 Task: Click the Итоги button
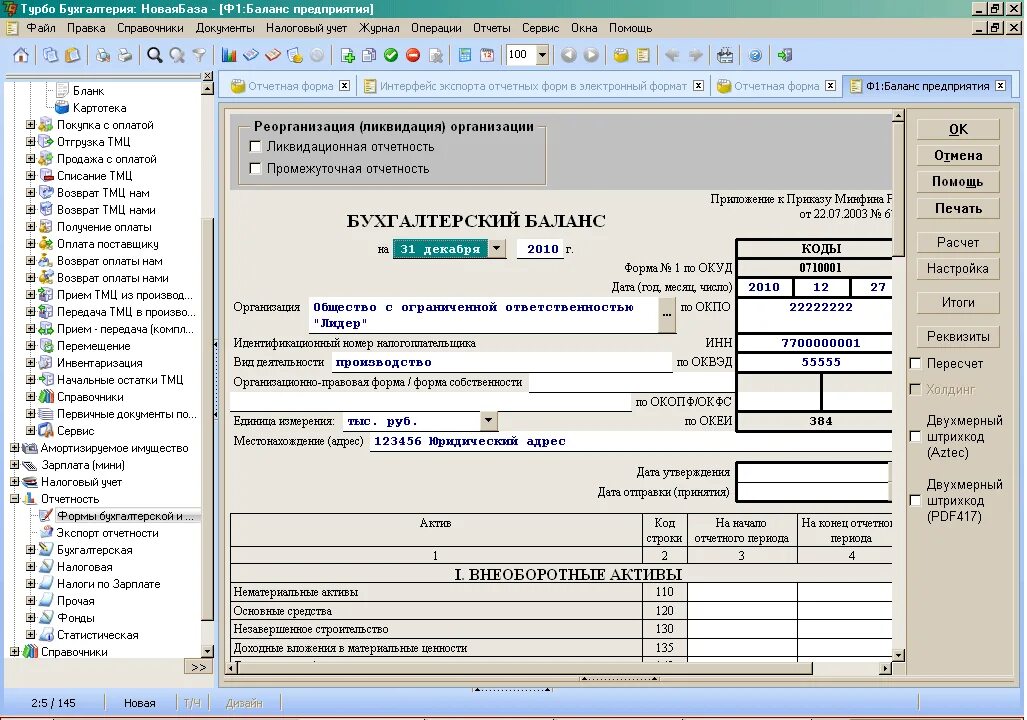point(958,303)
